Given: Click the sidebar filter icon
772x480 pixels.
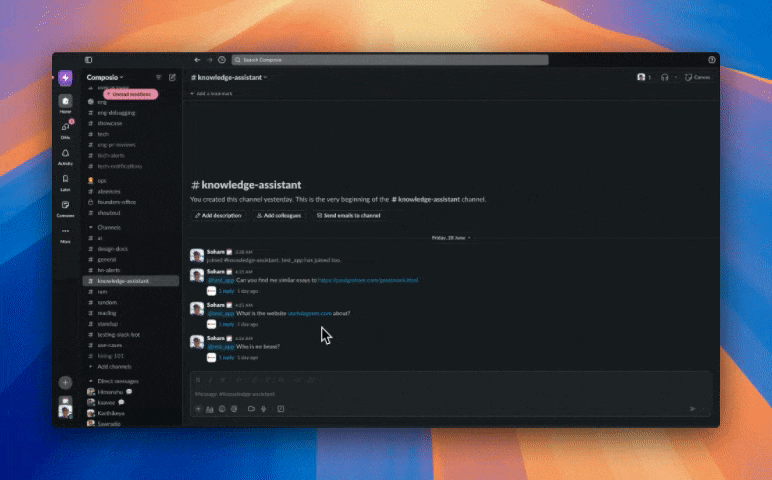Looking at the screenshot, I should coord(159,77).
